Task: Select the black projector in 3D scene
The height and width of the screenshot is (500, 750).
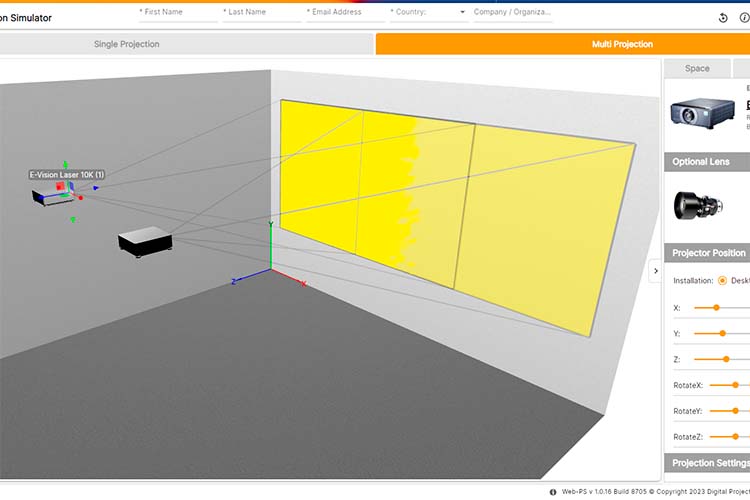Action: pos(145,242)
